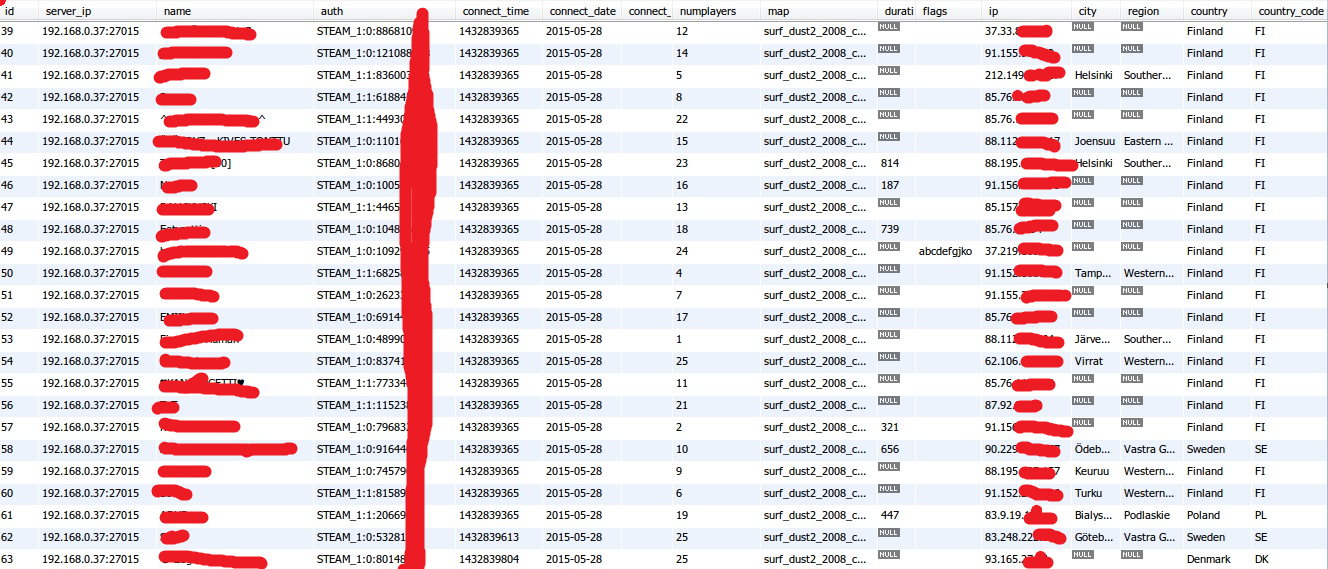Select the id cell 49

[7, 251]
